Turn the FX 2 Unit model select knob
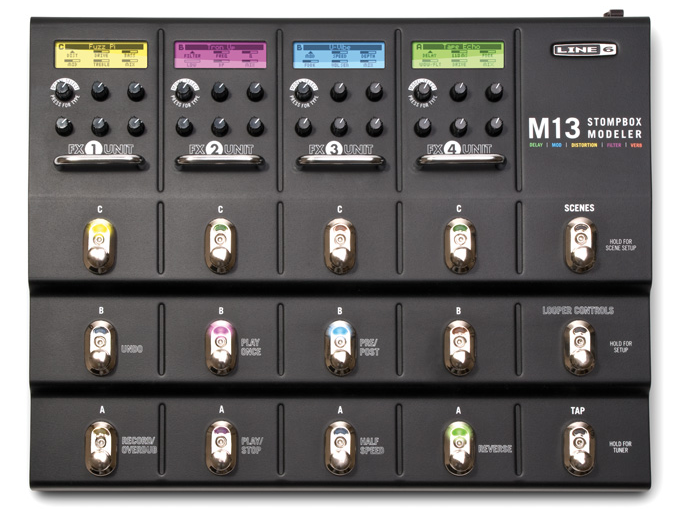Screen dimensions: 674x509 click(184, 92)
